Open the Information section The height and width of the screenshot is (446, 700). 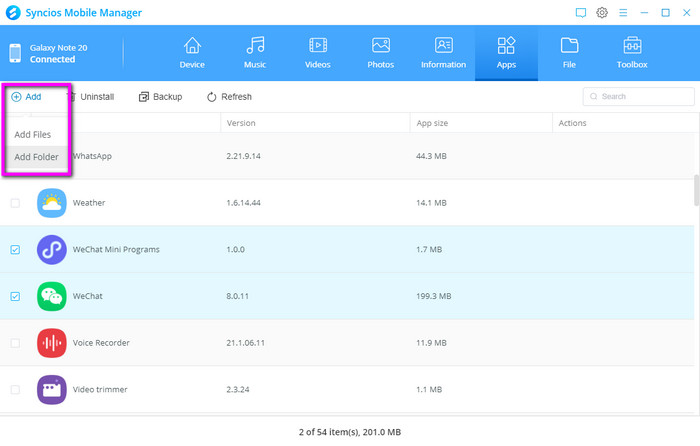coord(443,53)
